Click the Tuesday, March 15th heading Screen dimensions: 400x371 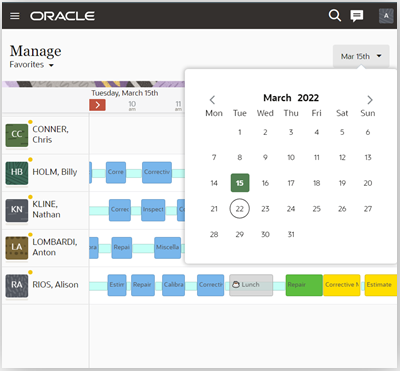point(125,93)
